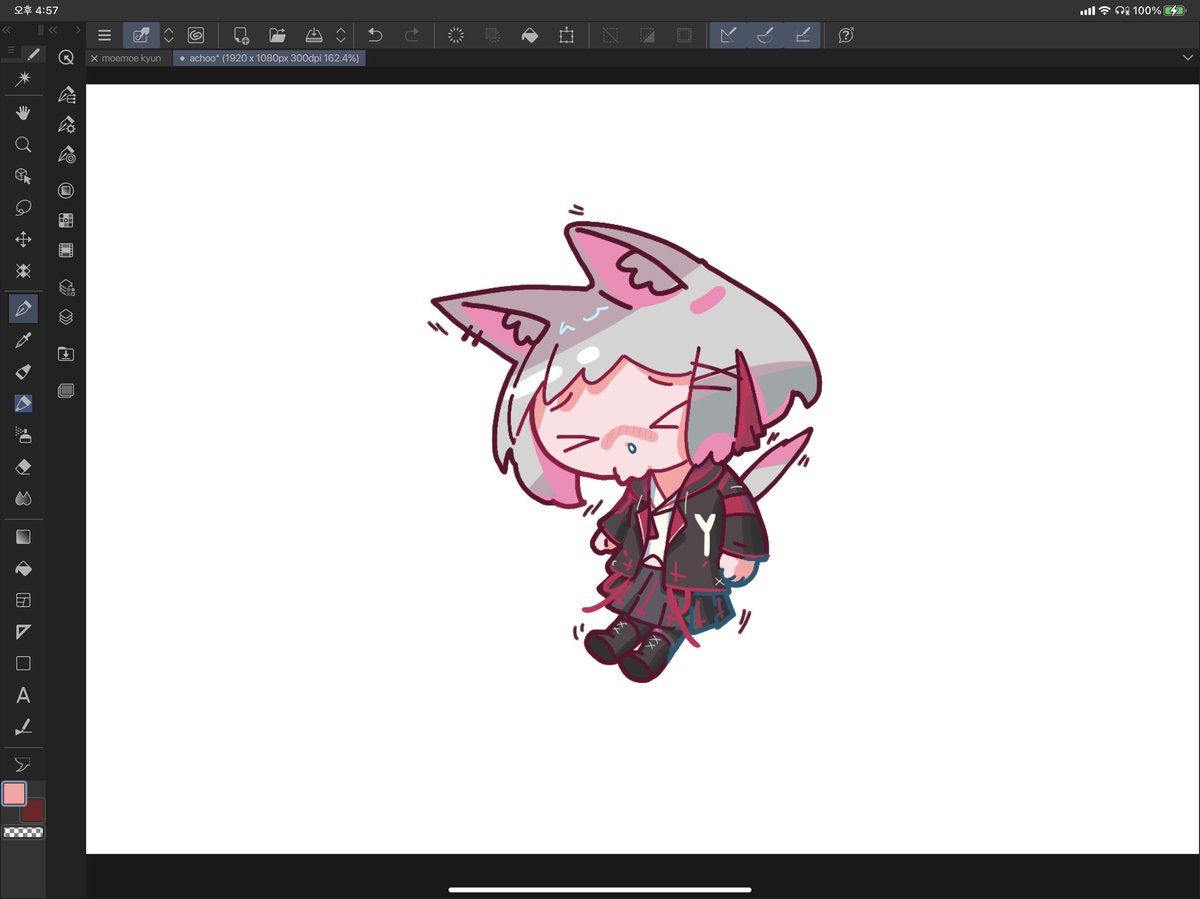Select the Move layer tool
The height and width of the screenshot is (899, 1200).
coord(23,240)
